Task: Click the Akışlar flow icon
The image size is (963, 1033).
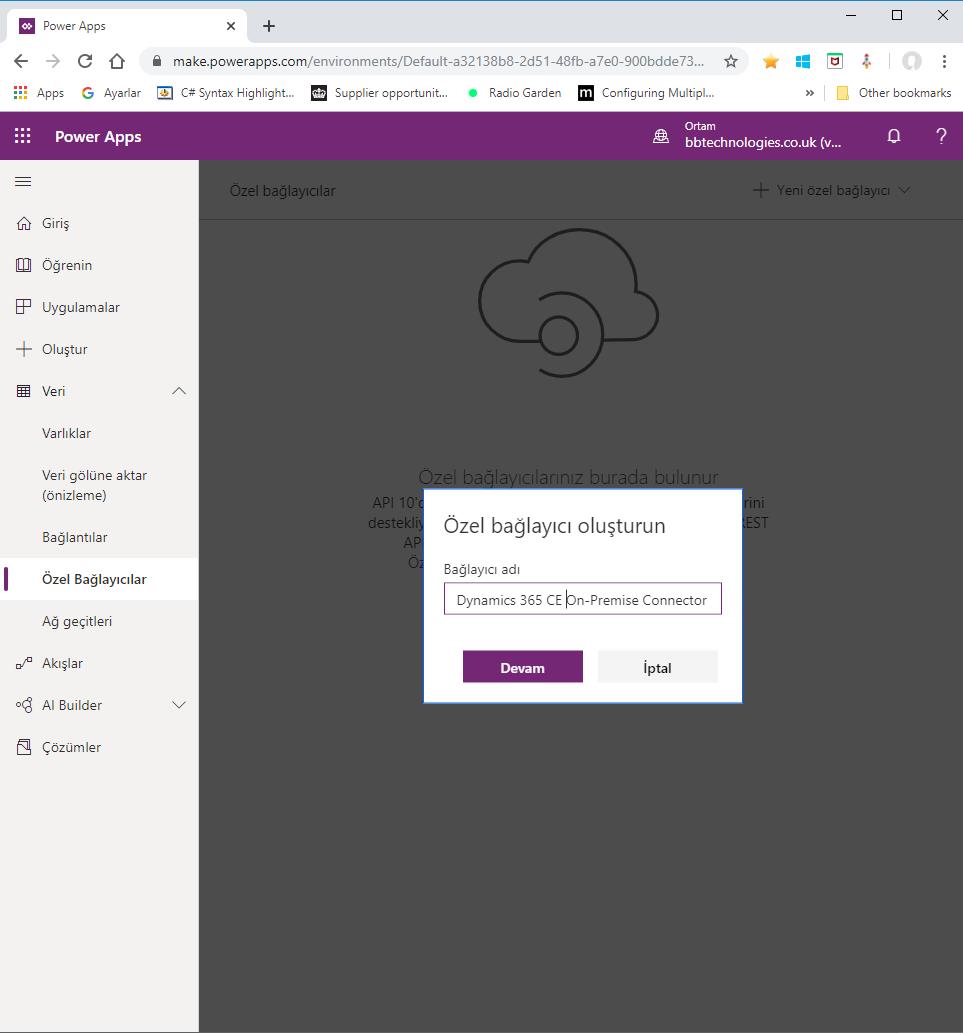Action: pyautogui.click(x=24, y=663)
